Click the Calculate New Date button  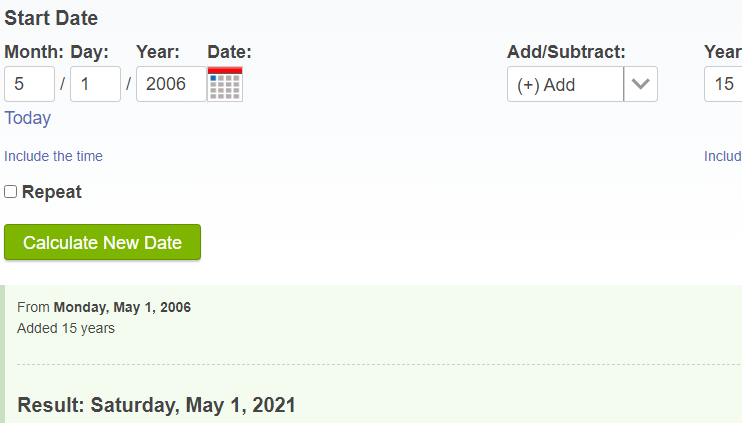[x=102, y=242]
